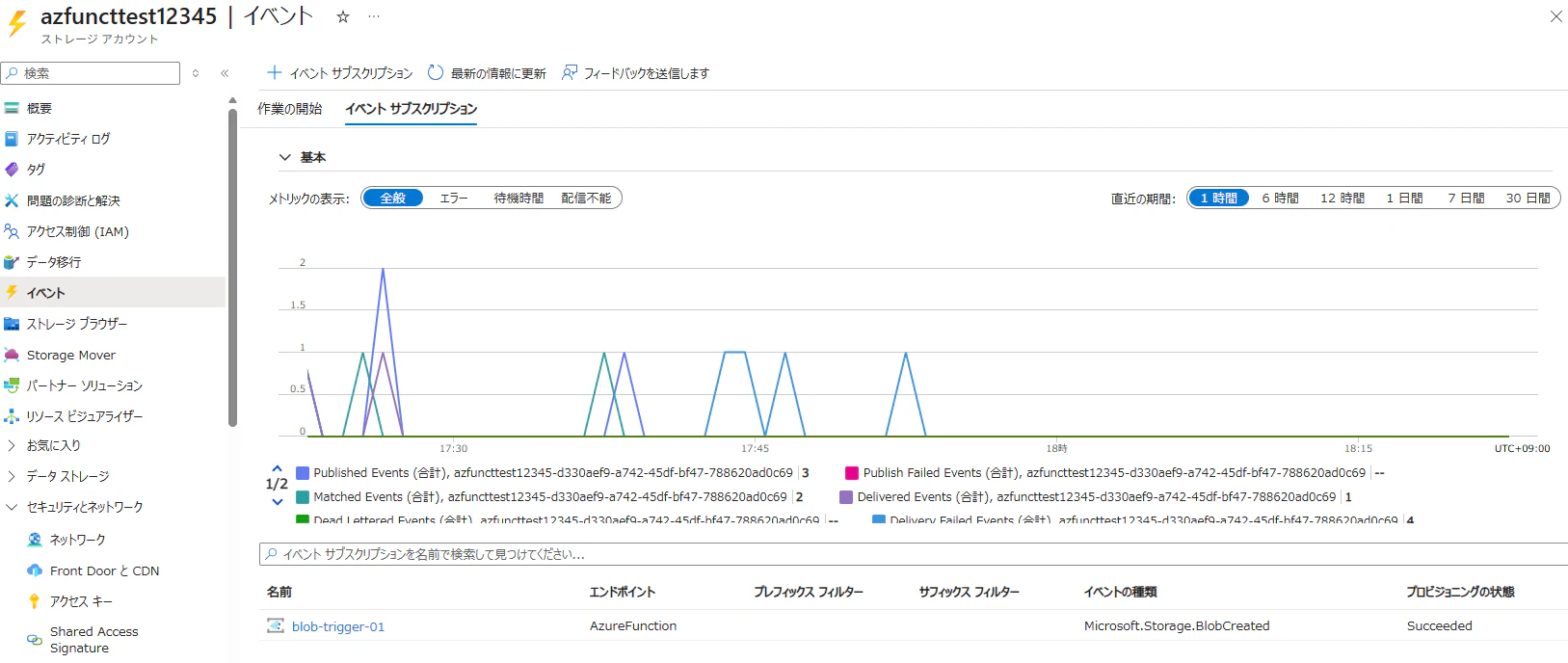Set the period to 1 時間

[x=1219, y=199]
